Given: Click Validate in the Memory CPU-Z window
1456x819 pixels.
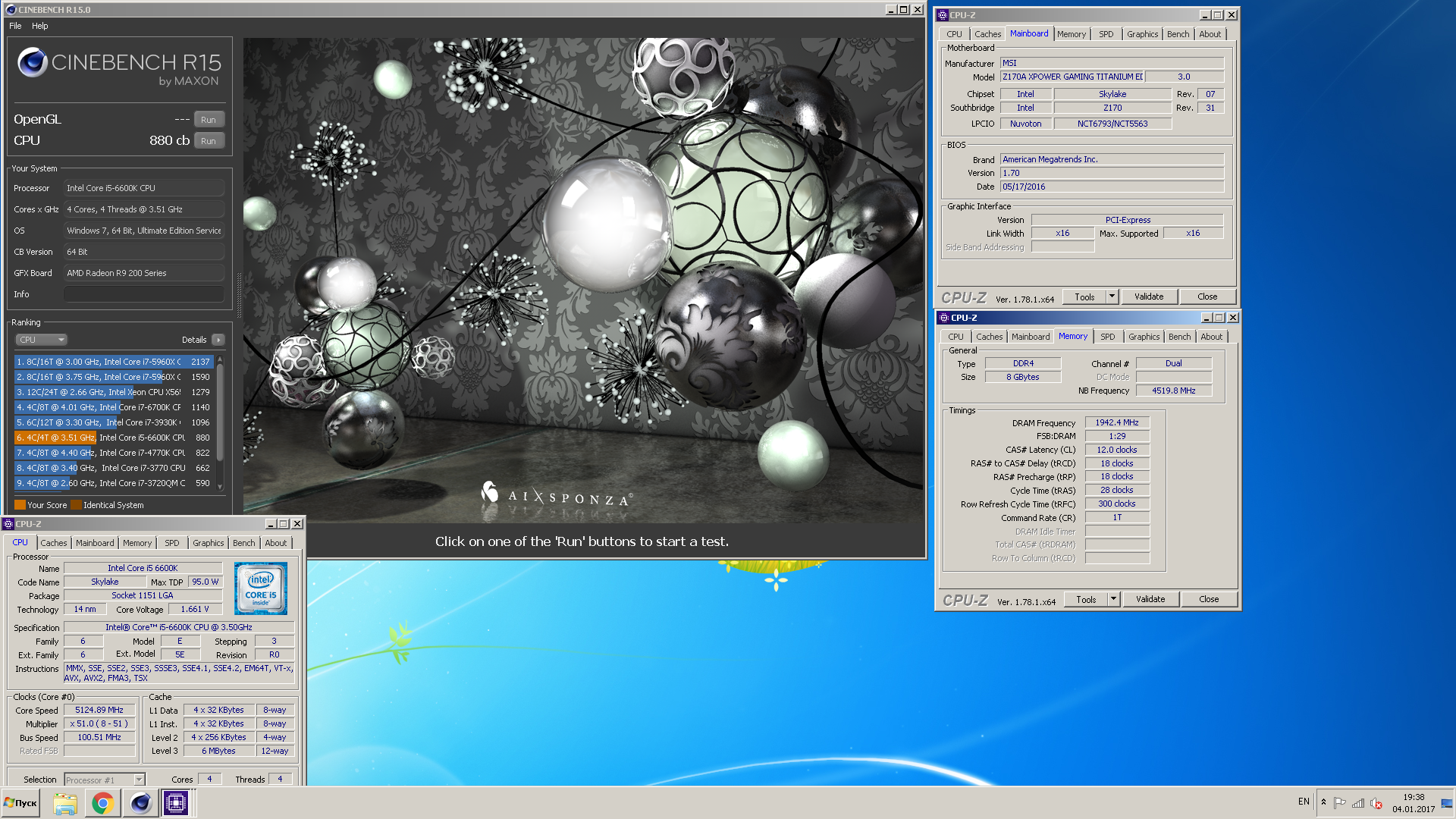Looking at the screenshot, I should (1150, 600).
